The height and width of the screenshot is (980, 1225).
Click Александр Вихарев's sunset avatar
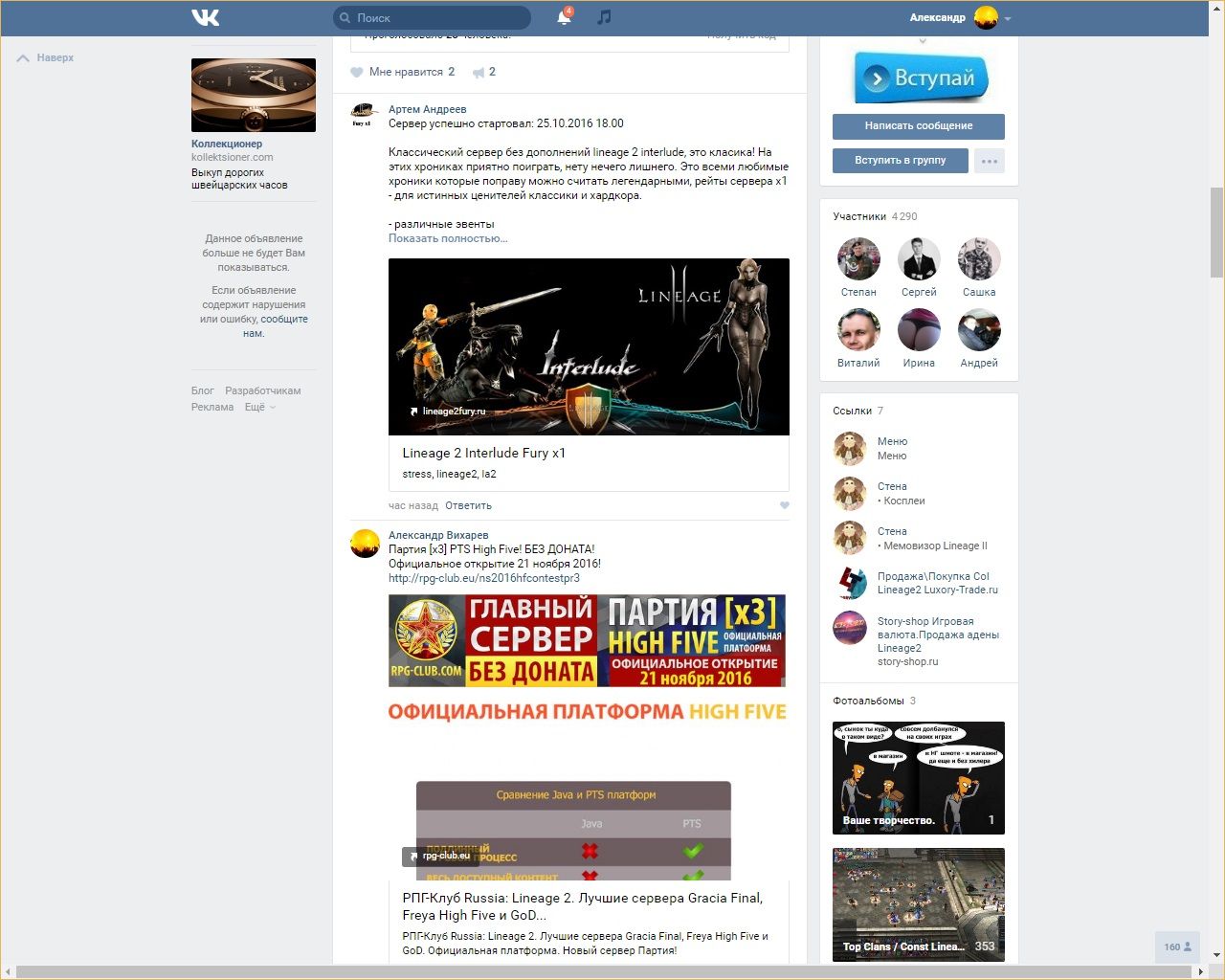[x=365, y=544]
